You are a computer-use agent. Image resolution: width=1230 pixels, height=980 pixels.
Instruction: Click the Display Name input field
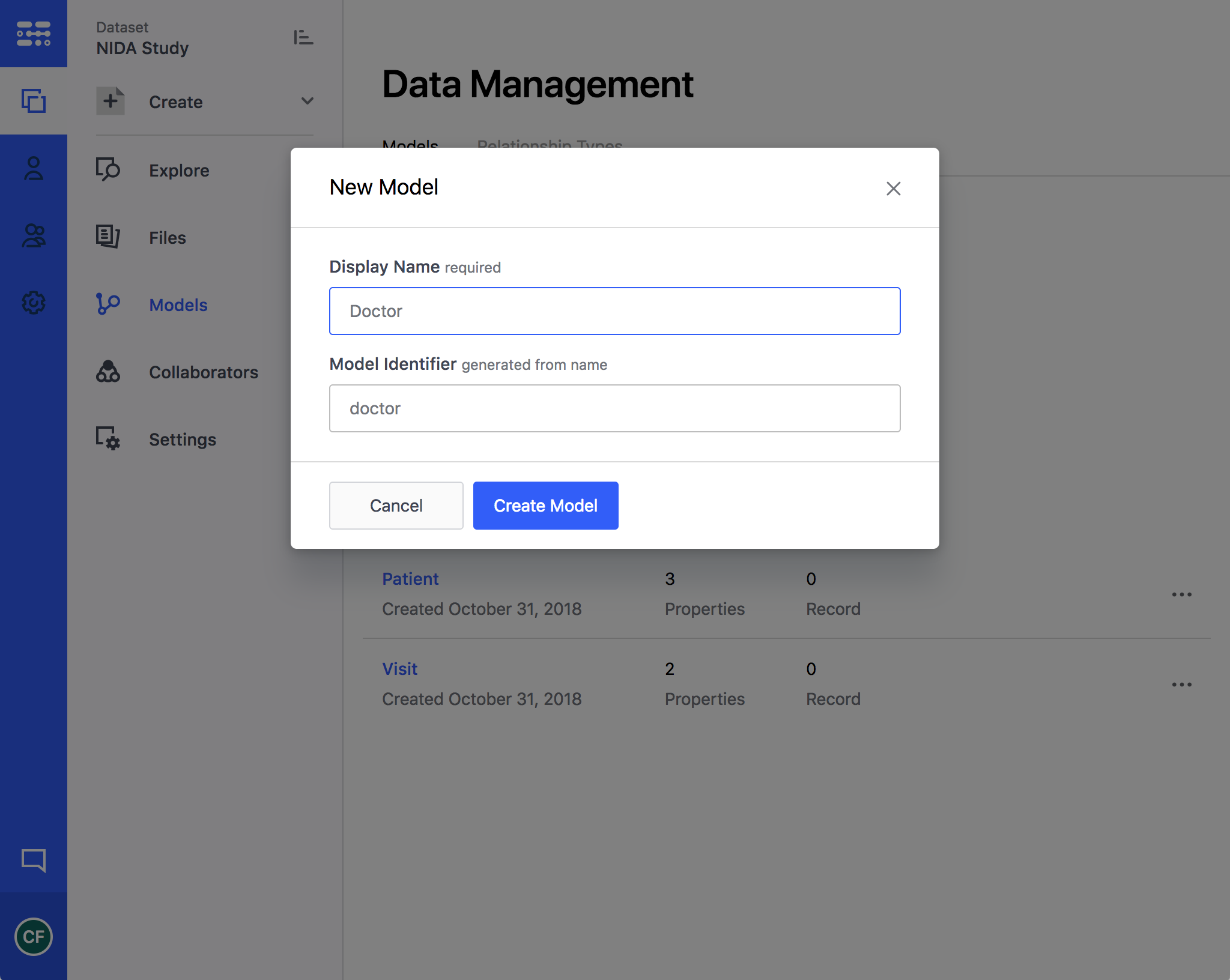click(614, 311)
